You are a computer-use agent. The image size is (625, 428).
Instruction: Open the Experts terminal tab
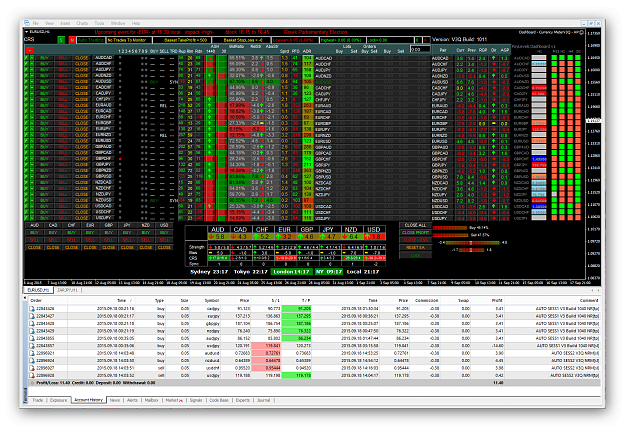[x=242, y=400]
